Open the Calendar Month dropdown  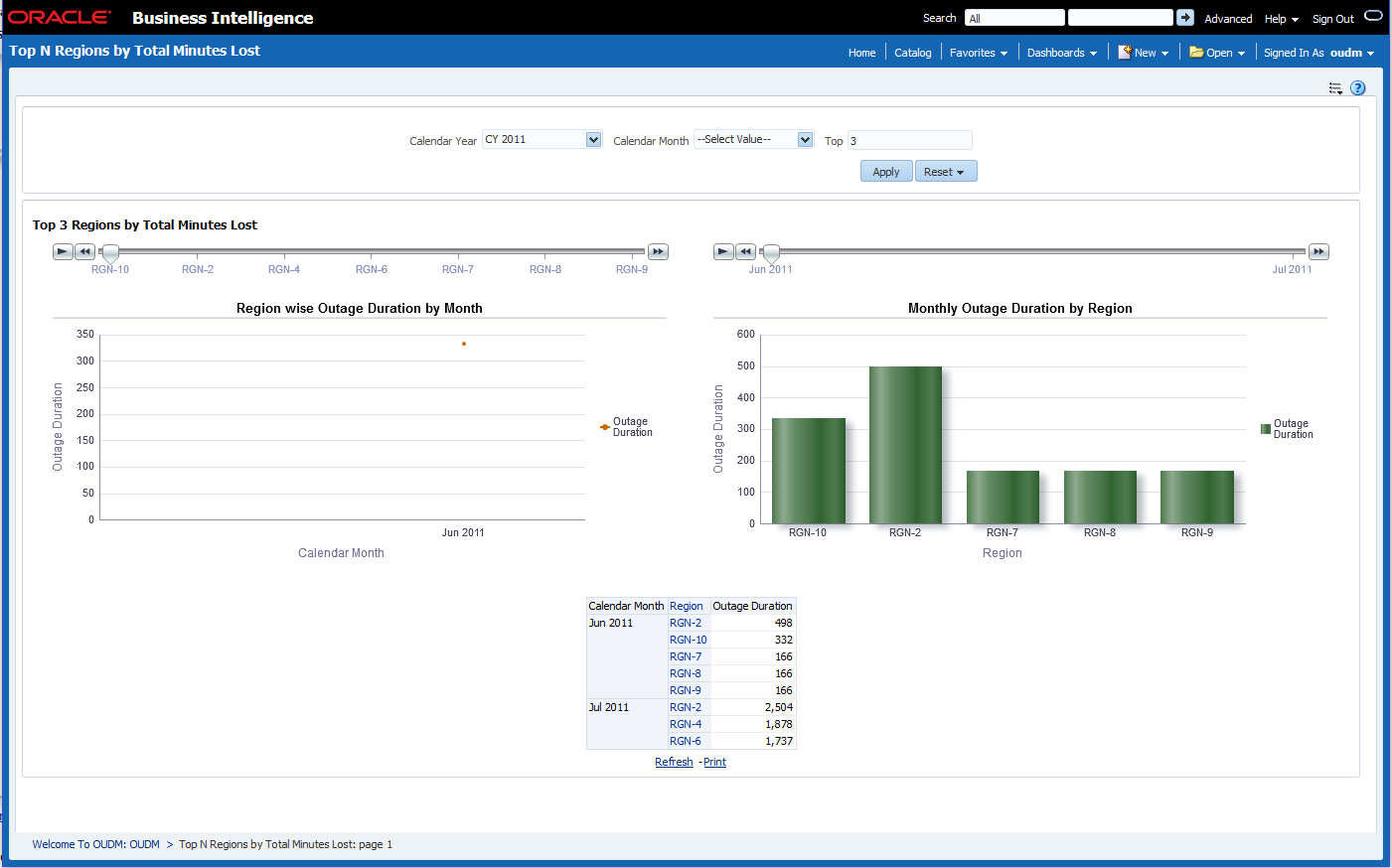[x=805, y=140]
